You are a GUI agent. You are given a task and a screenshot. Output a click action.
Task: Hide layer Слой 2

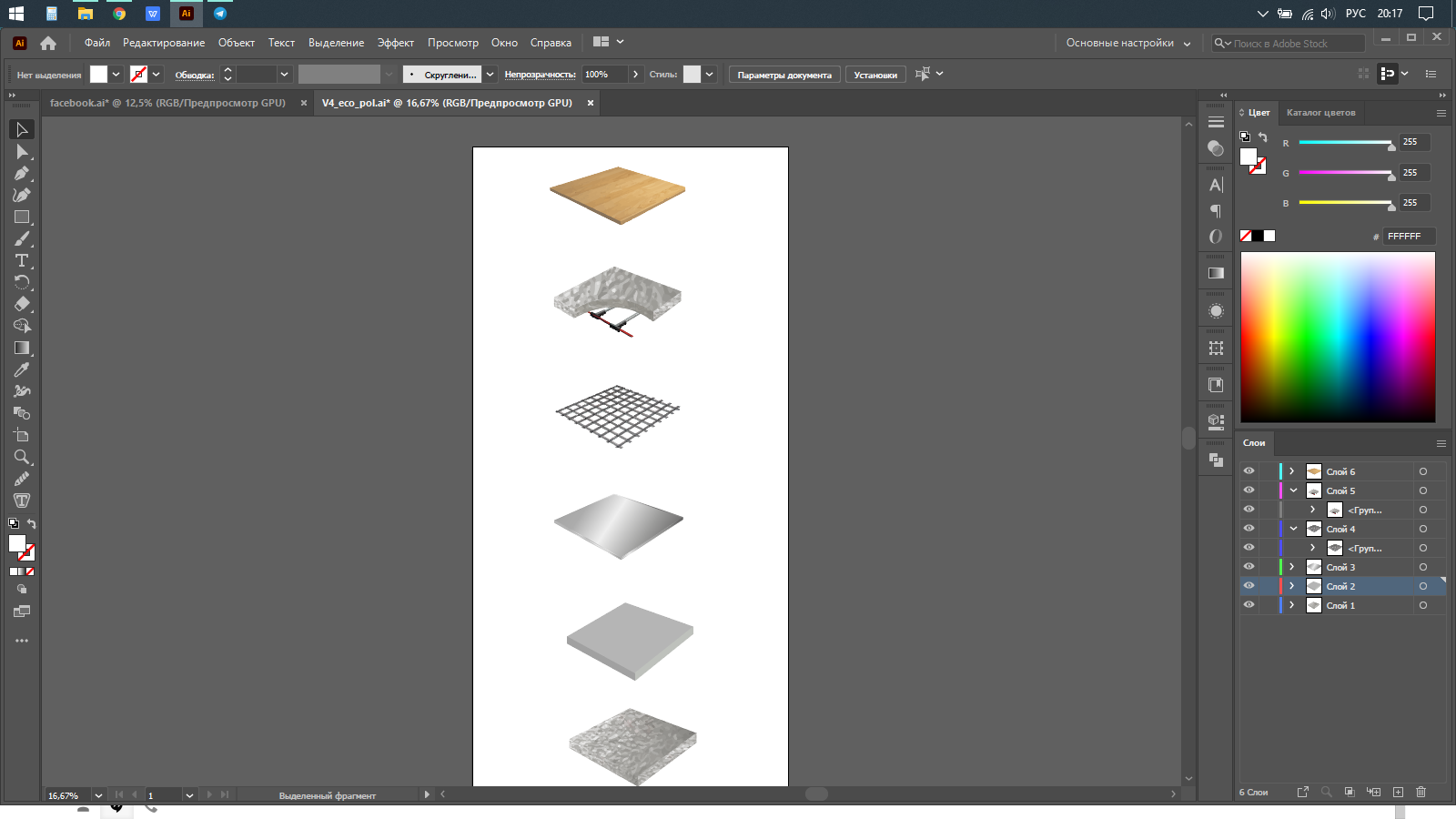pyautogui.click(x=1249, y=586)
